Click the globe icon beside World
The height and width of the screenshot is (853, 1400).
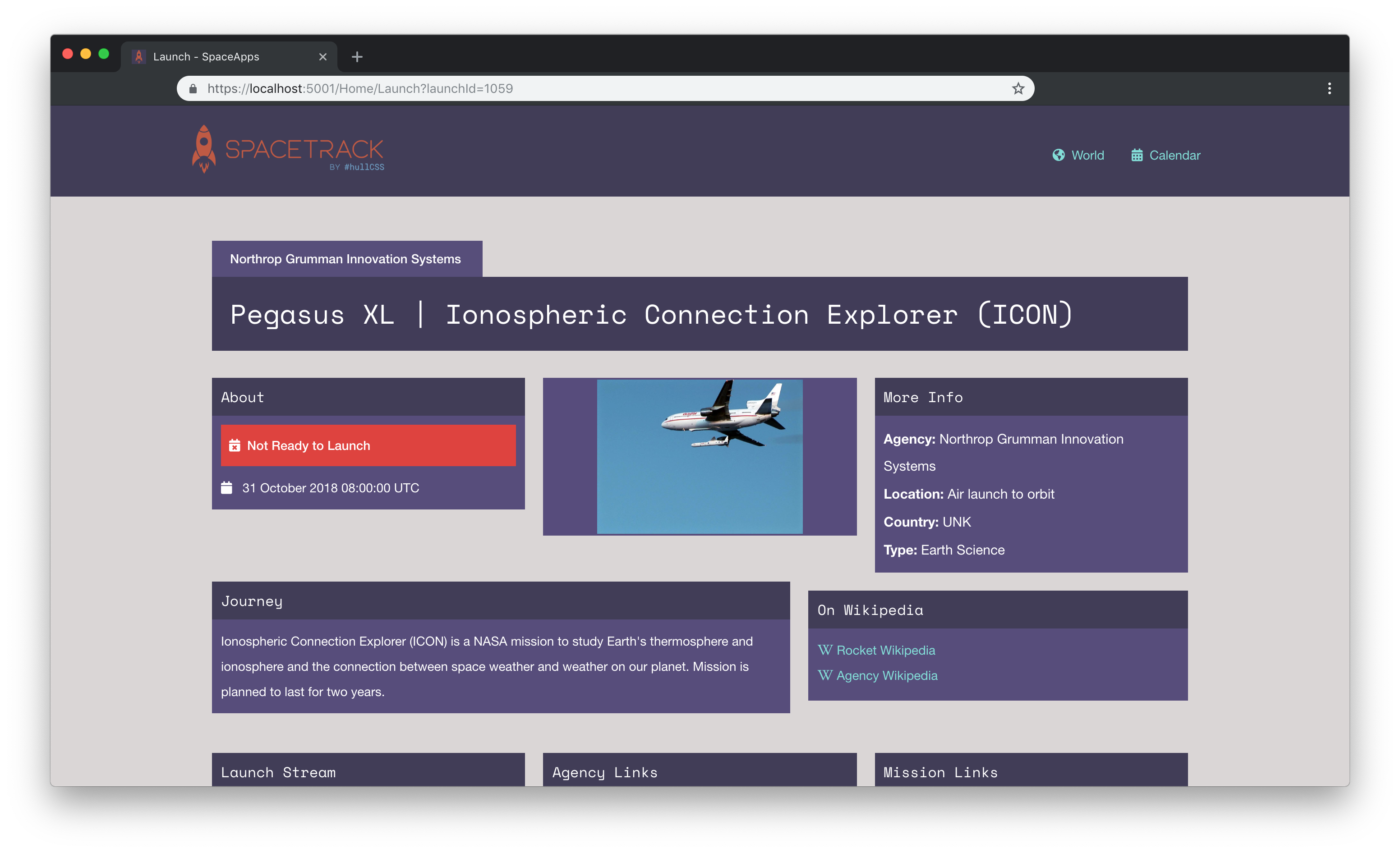pyautogui.click(x=1058, y=155)
